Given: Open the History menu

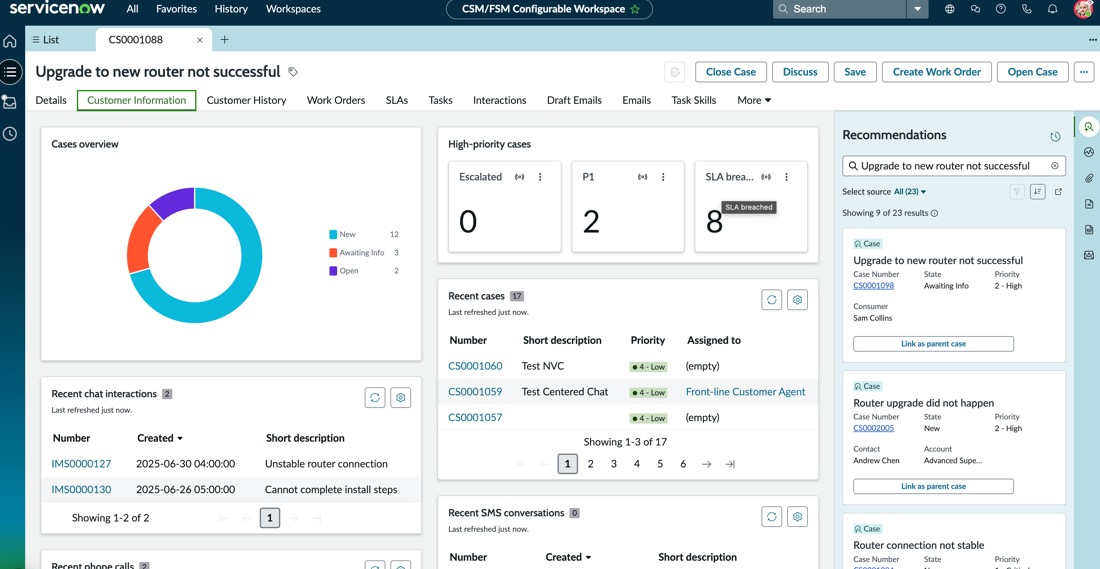Looking at the screenshot, I should pos(231,9).
